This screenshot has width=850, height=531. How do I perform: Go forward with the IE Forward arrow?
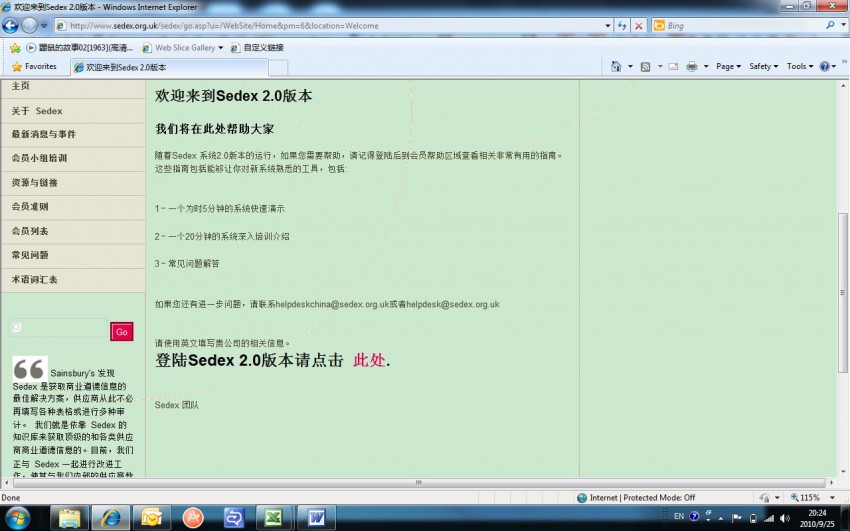29,25
